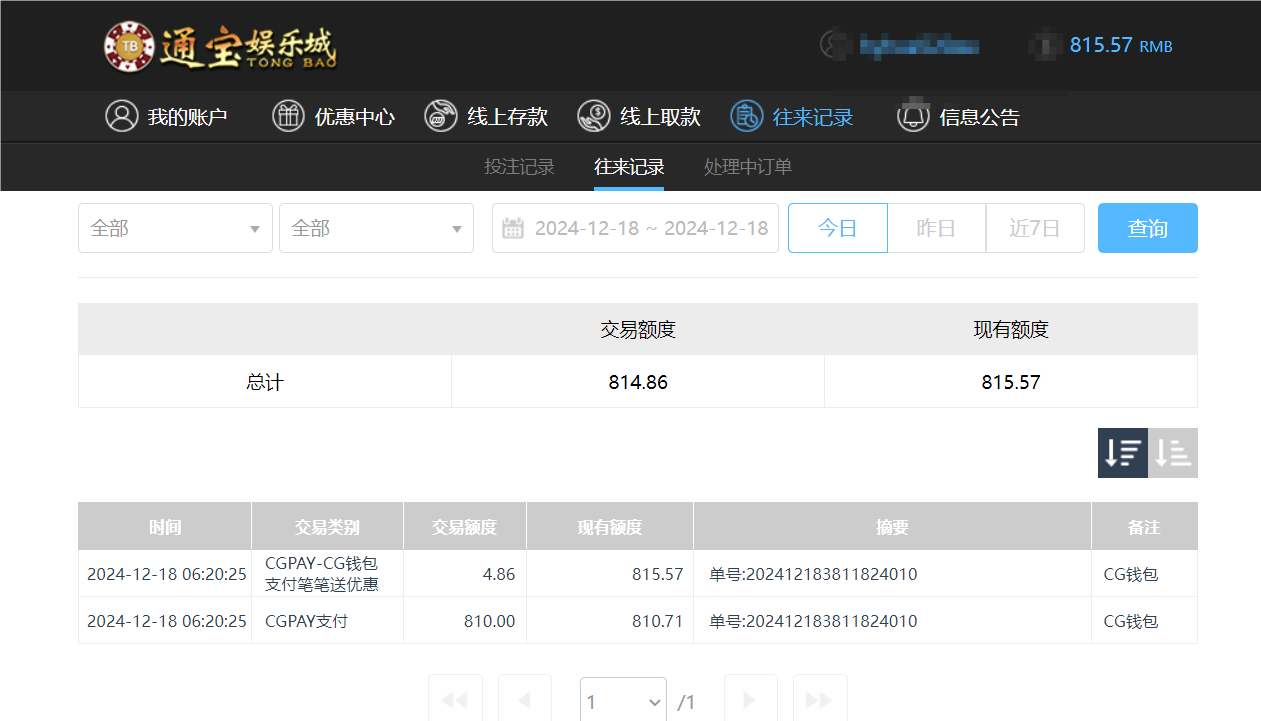Select the 线上存款 deposit icon
Image resolution: width=1261 pixels, height=721 pixels.
click(x=440, y=115)
